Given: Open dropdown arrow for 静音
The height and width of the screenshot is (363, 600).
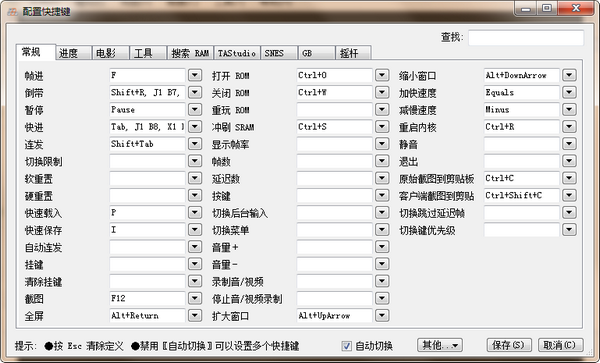Looking at the screenshot, I should click(569, 144).
